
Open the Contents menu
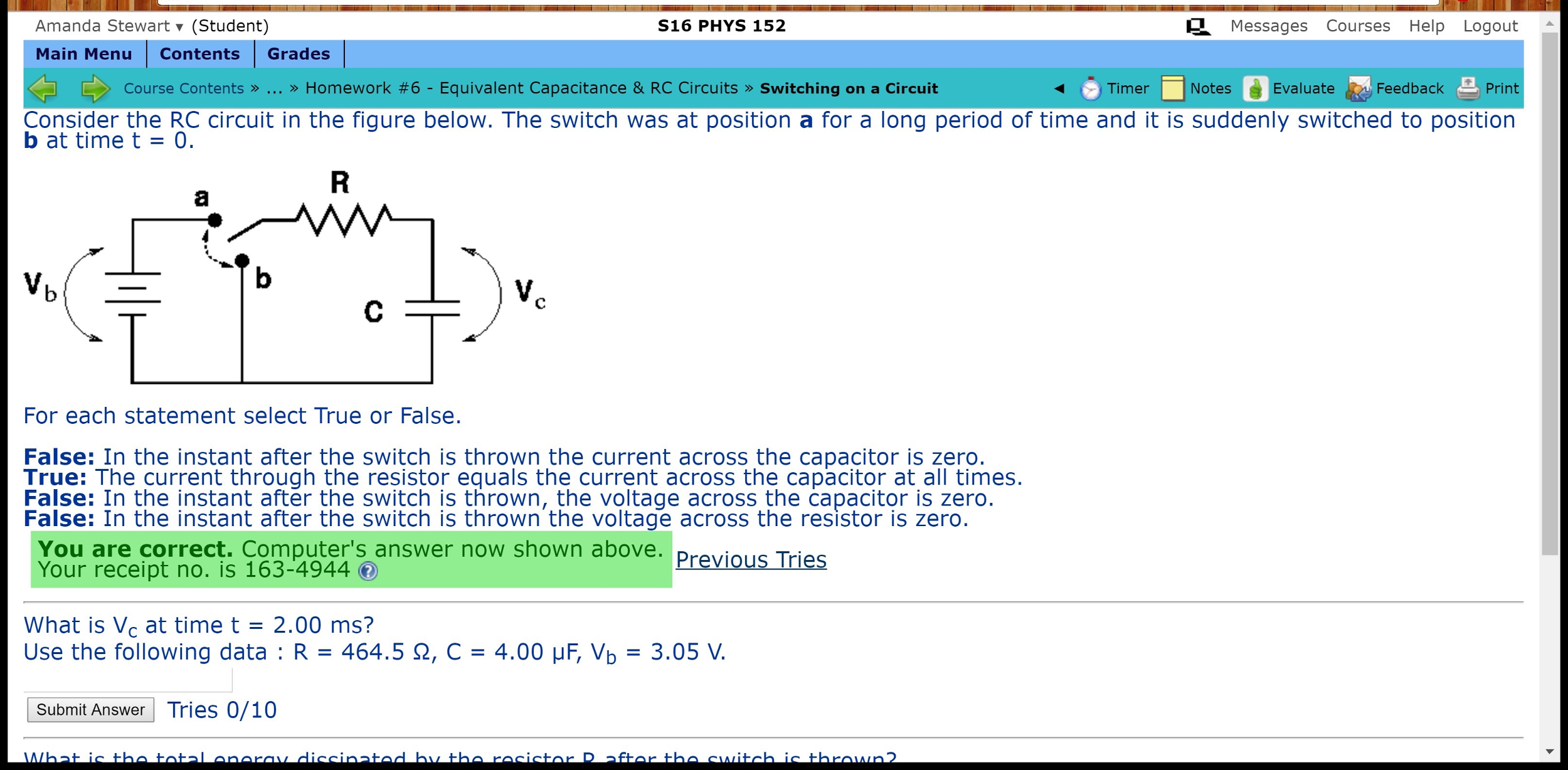tap(199, 54)
